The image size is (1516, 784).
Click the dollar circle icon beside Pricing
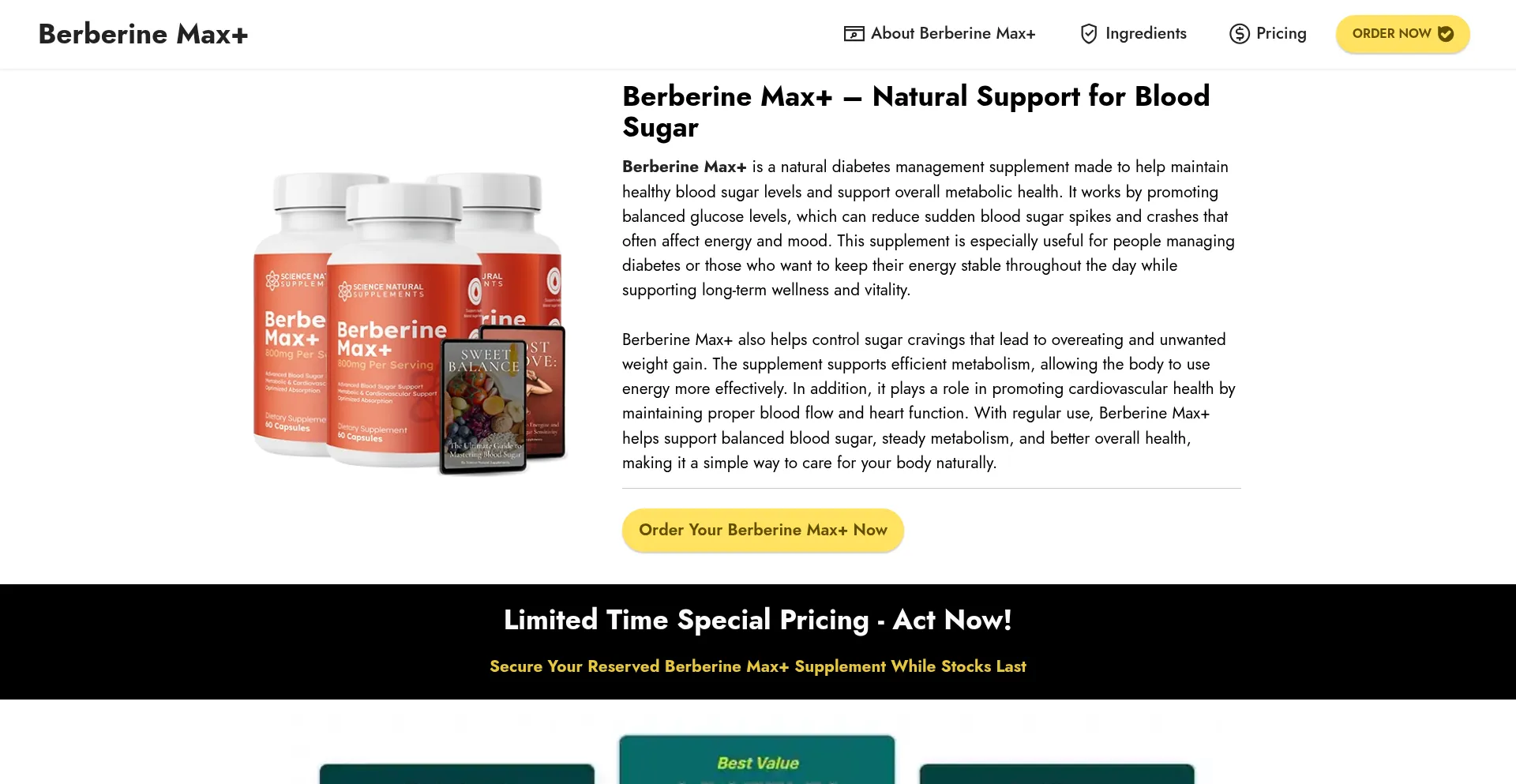point(1240,34)
